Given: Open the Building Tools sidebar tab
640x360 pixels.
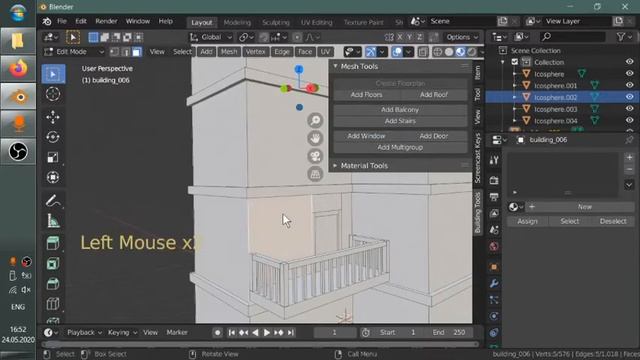Looking at the screenshot, I should (478, 212).
